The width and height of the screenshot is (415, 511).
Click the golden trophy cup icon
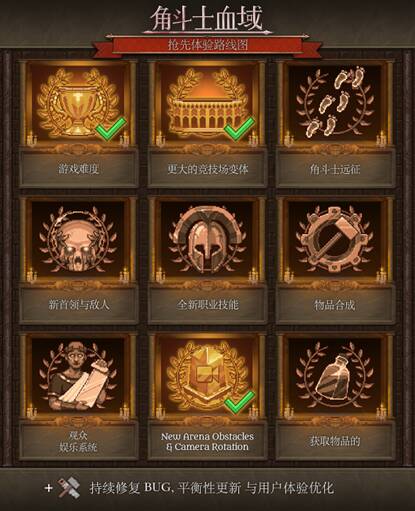[x=78, y=103]
